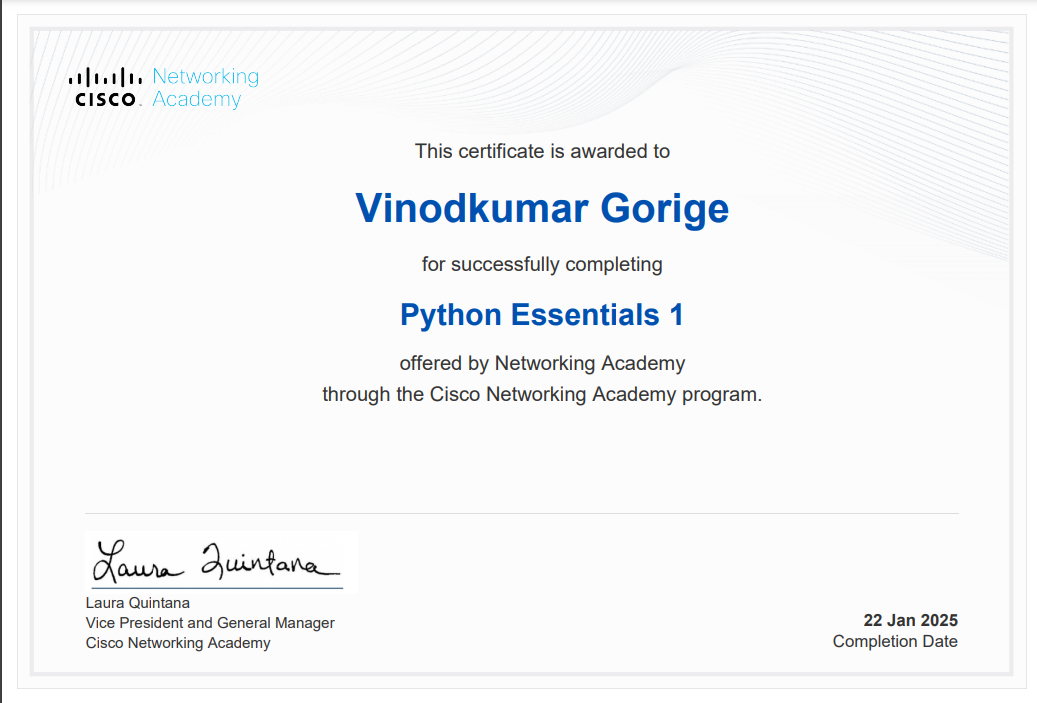
Task: Click the line 'offered by Networking Academy'
Action: pos(542,363)
